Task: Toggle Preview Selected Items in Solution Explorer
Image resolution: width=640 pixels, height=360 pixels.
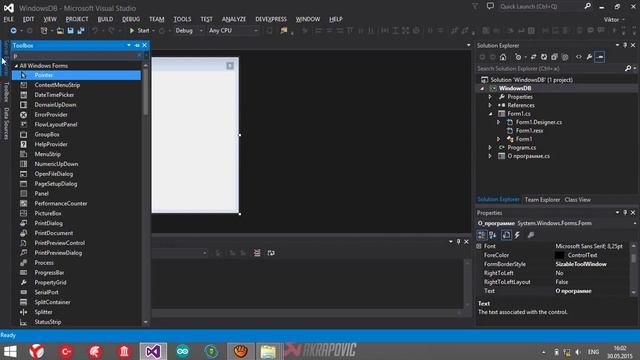Action: pos(600,57)
